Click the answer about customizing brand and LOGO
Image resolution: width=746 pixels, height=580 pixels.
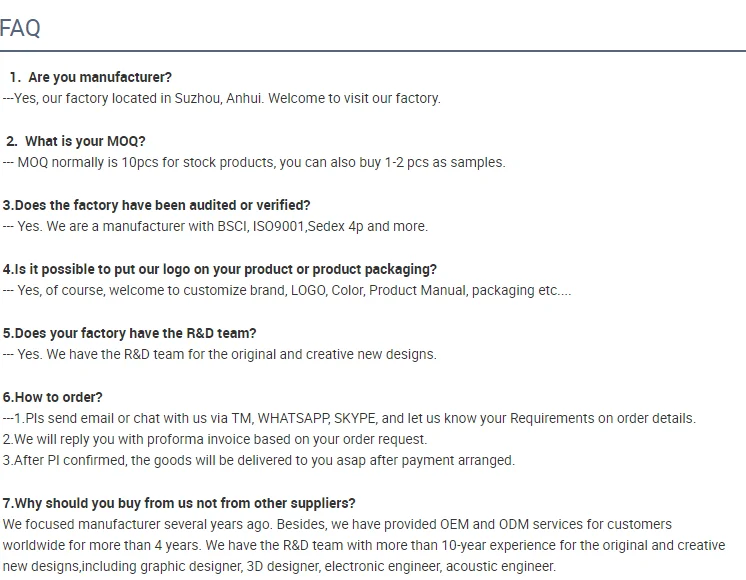pos(287,290)
